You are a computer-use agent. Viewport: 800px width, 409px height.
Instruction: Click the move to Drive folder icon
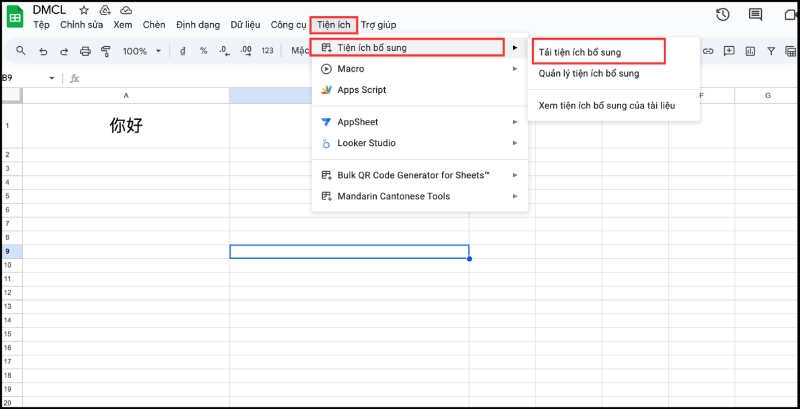coord(105,10)
